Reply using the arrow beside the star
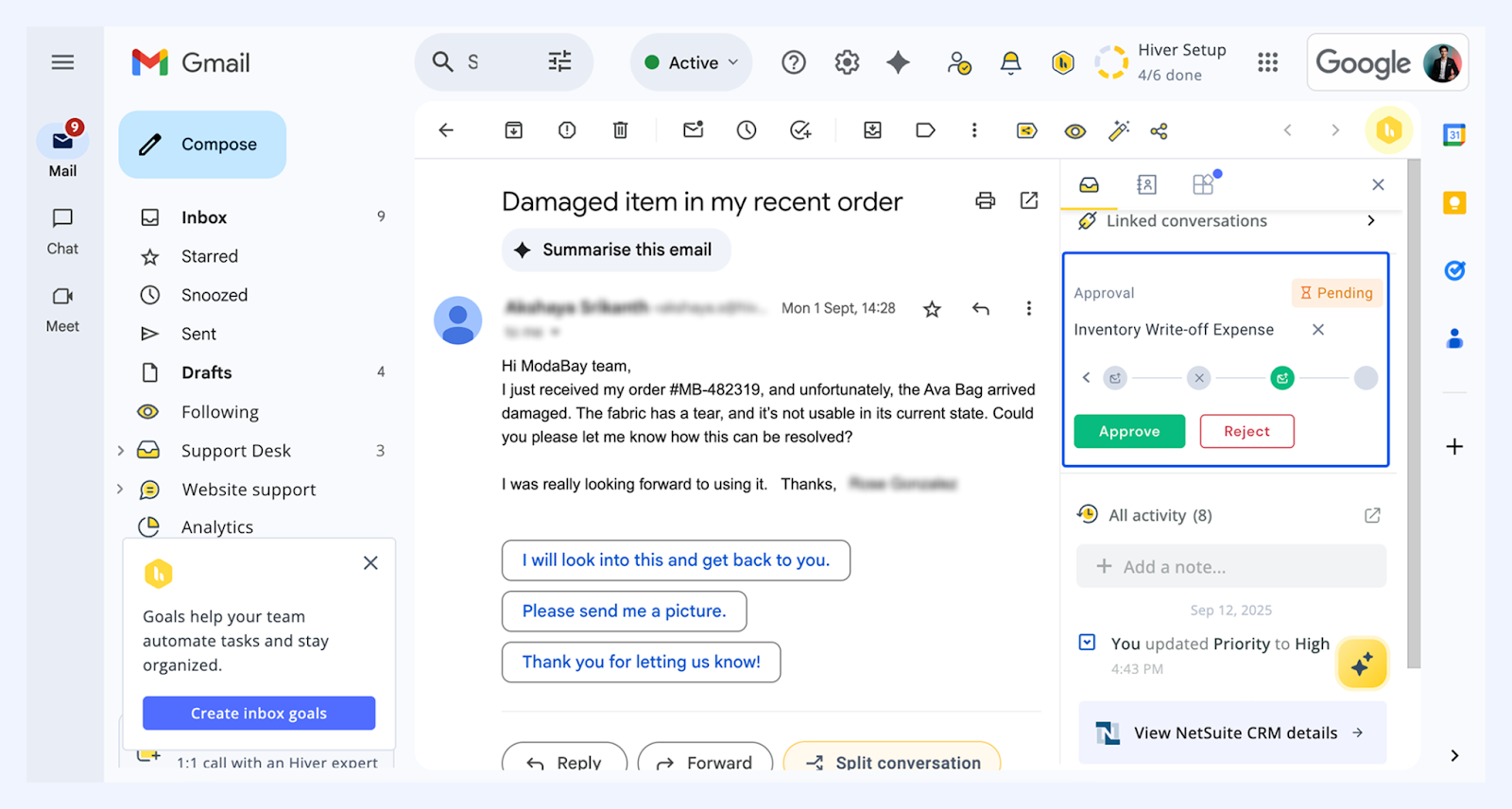 981,308
